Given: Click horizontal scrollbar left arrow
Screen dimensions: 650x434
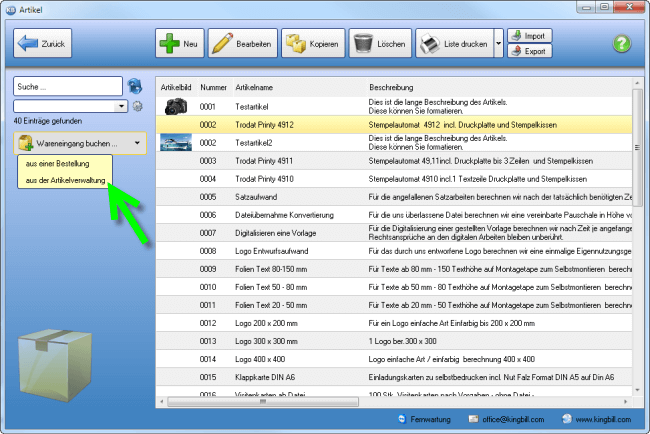Looking at the screenshot, I should (162, 401).
